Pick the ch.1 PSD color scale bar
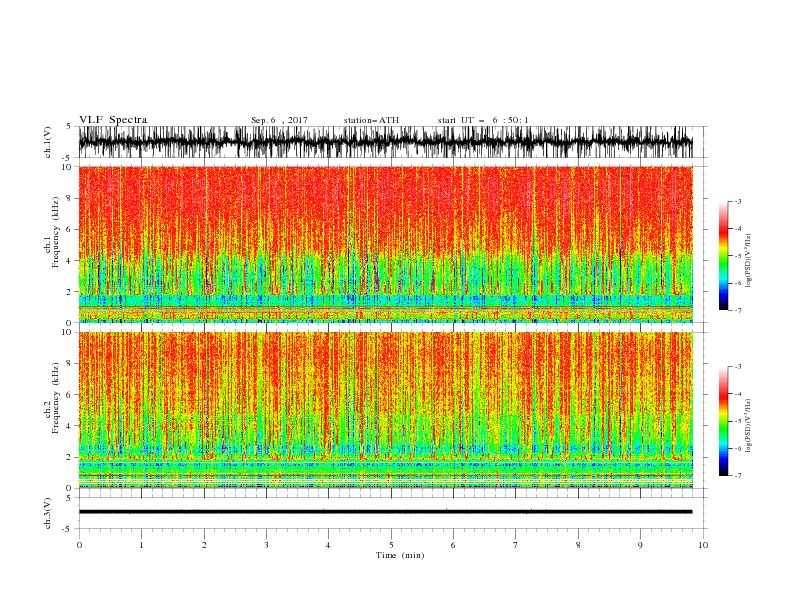The image size is (792, 612). pos(723,255)
